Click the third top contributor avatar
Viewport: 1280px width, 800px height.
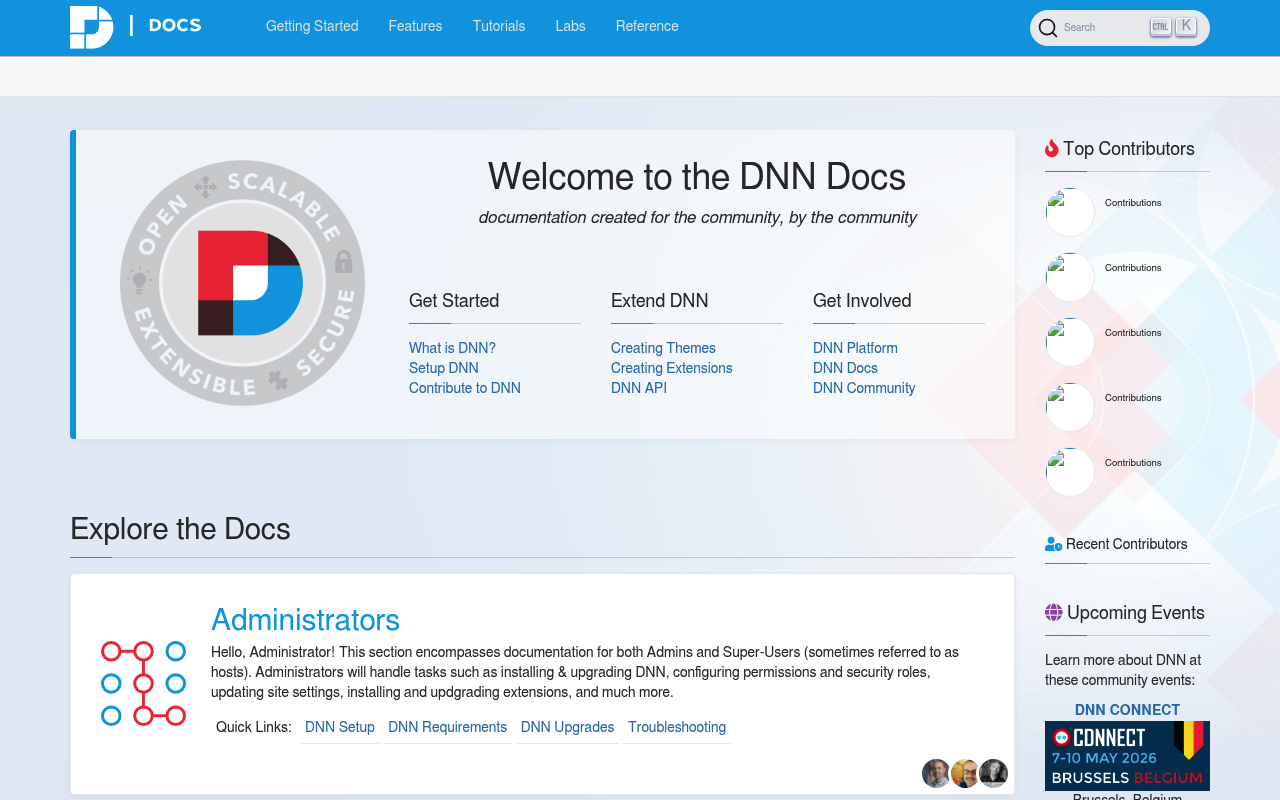1070,342
